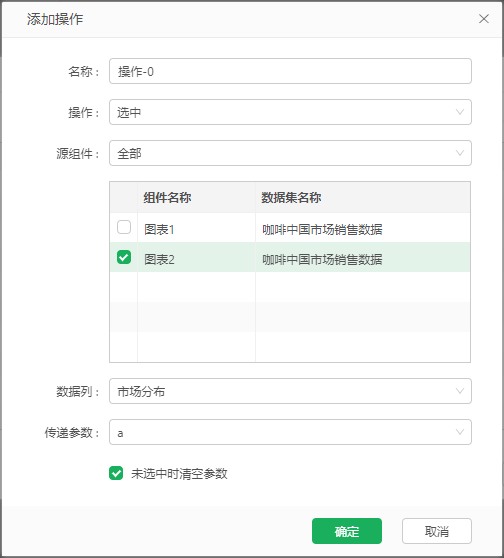Check the 图表1 row checkbox
This screenshot has width=504, height=558.
pyautogui.click(x=124, y=227)
